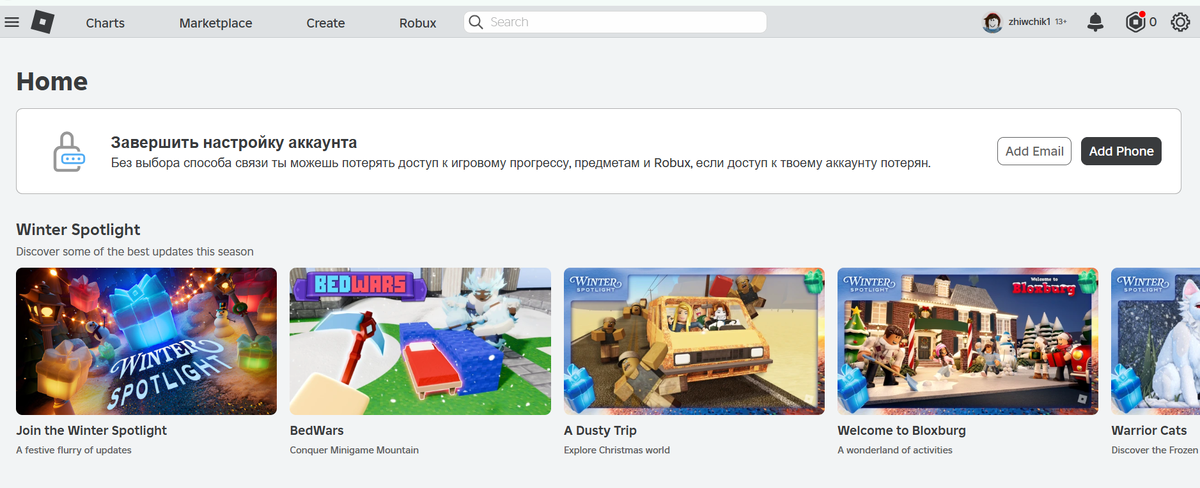Viewport: 1200px width, 488px height.
Task: Click the Add Email button
Action: (x=1034, y=151)
